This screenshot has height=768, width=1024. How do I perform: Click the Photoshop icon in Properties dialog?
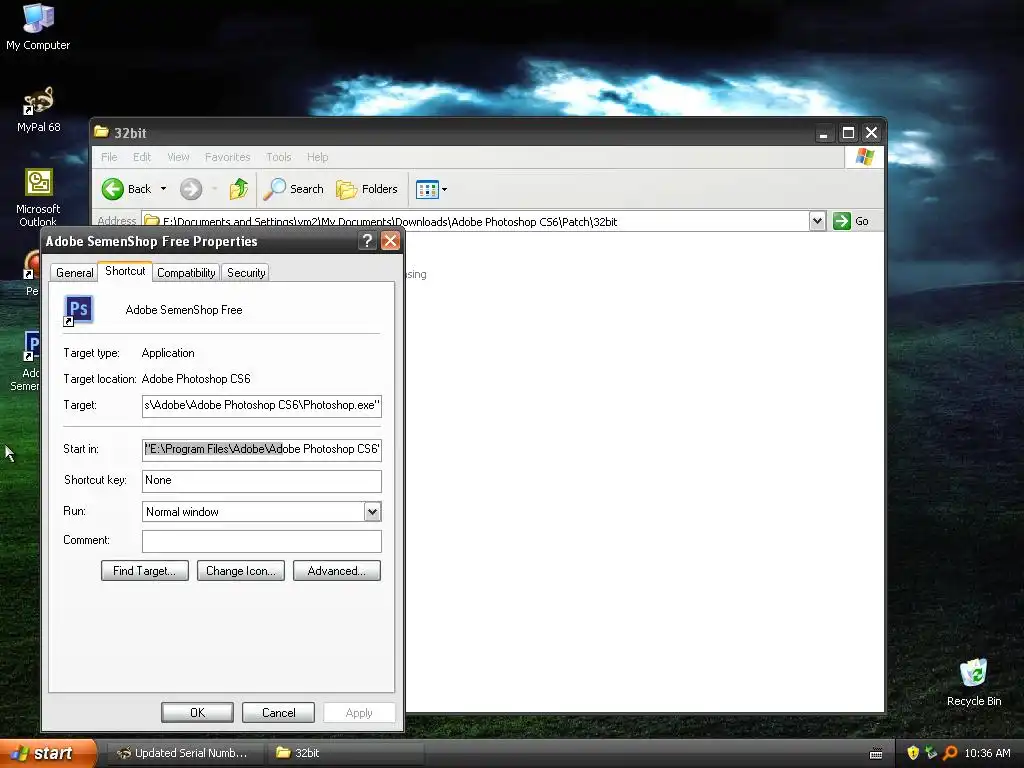coord(78,310)
